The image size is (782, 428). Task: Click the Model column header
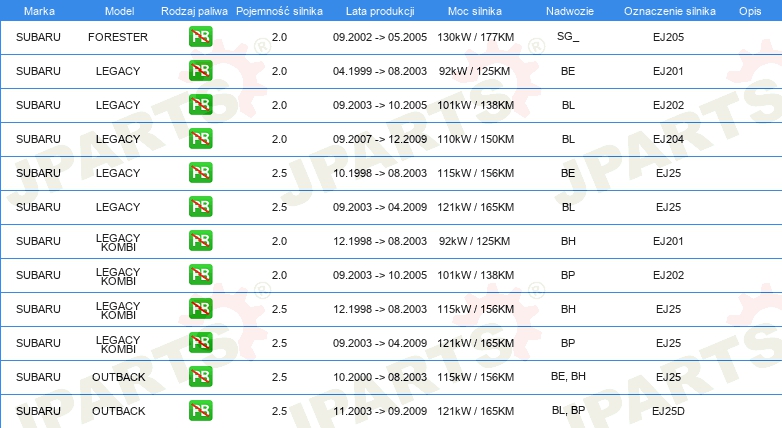(119, 11)
